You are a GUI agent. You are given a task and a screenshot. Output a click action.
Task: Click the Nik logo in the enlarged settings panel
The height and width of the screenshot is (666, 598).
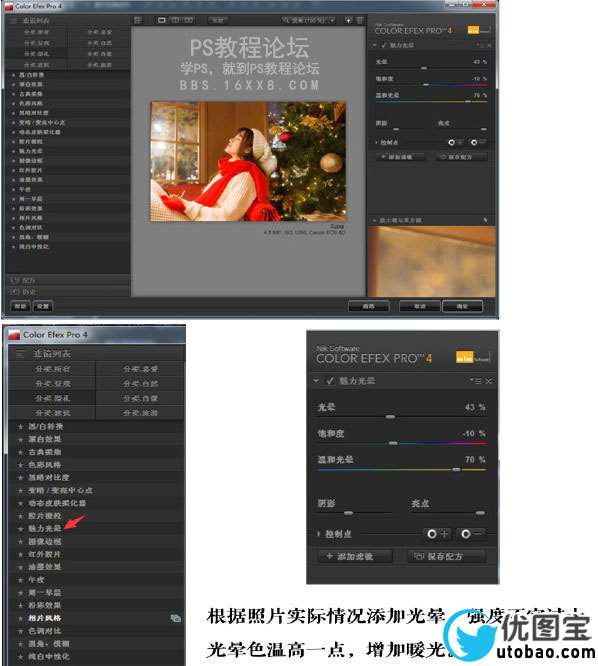pyautogui.click(x=472, y=358)
